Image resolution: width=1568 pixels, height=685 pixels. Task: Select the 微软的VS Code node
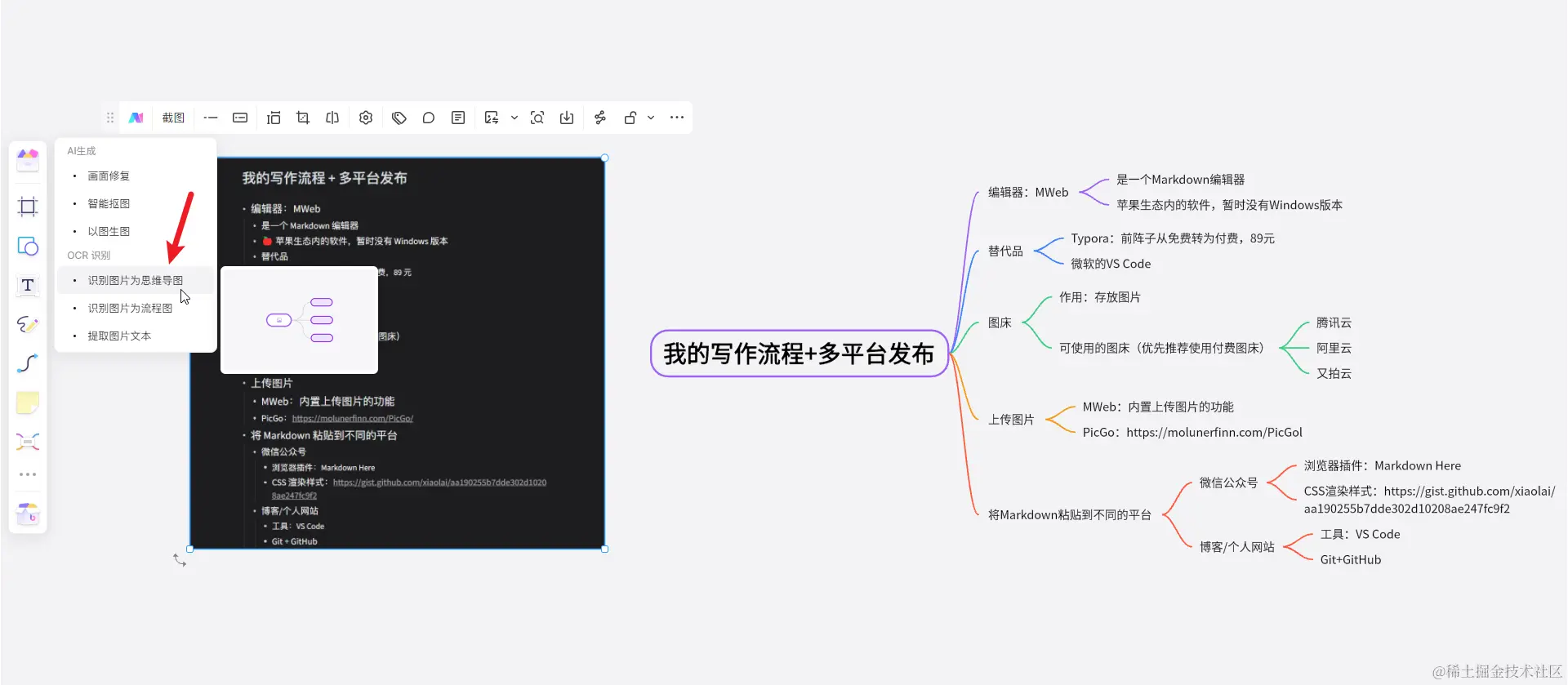[1111, 265]
